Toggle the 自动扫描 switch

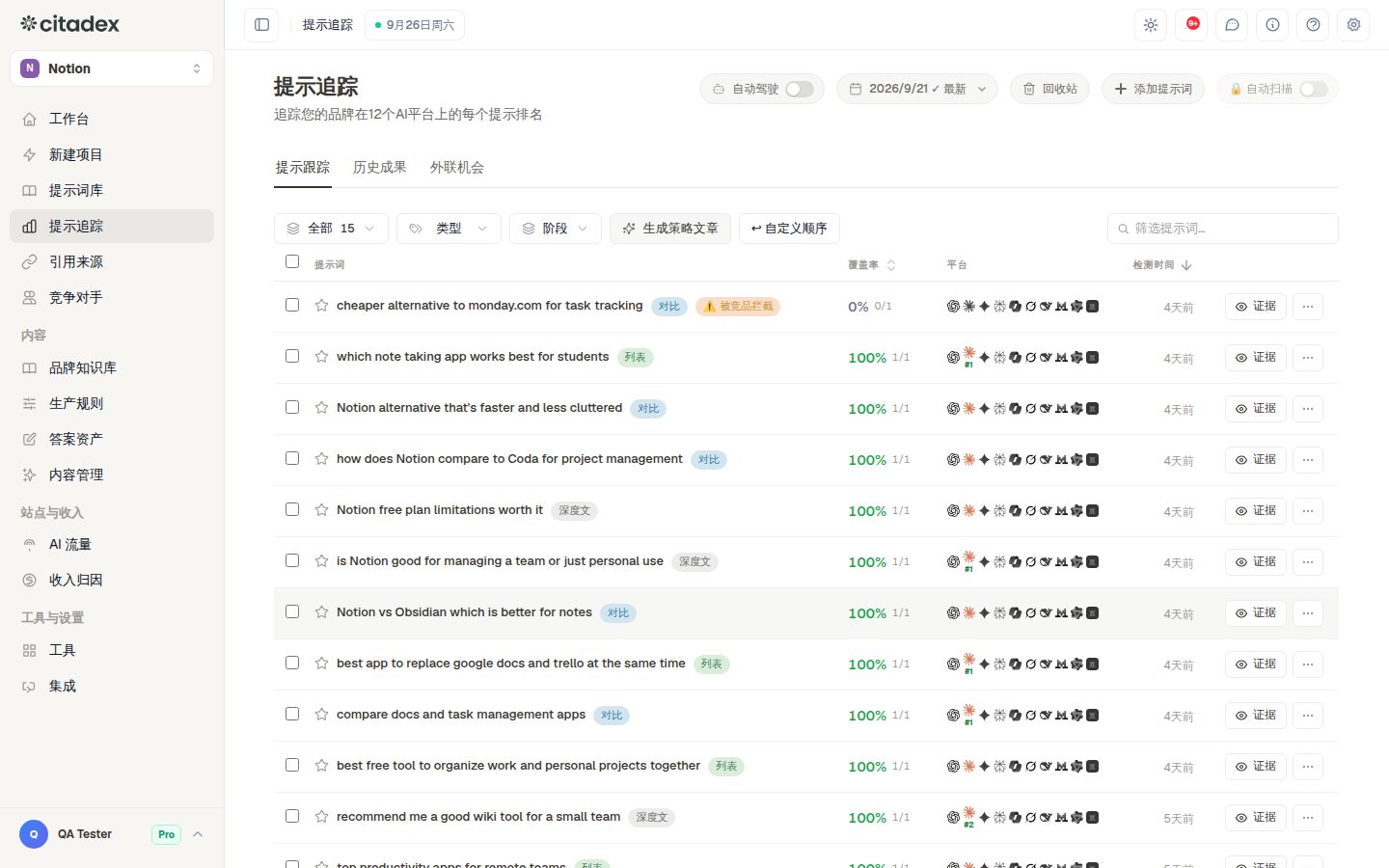(1314, 89)
